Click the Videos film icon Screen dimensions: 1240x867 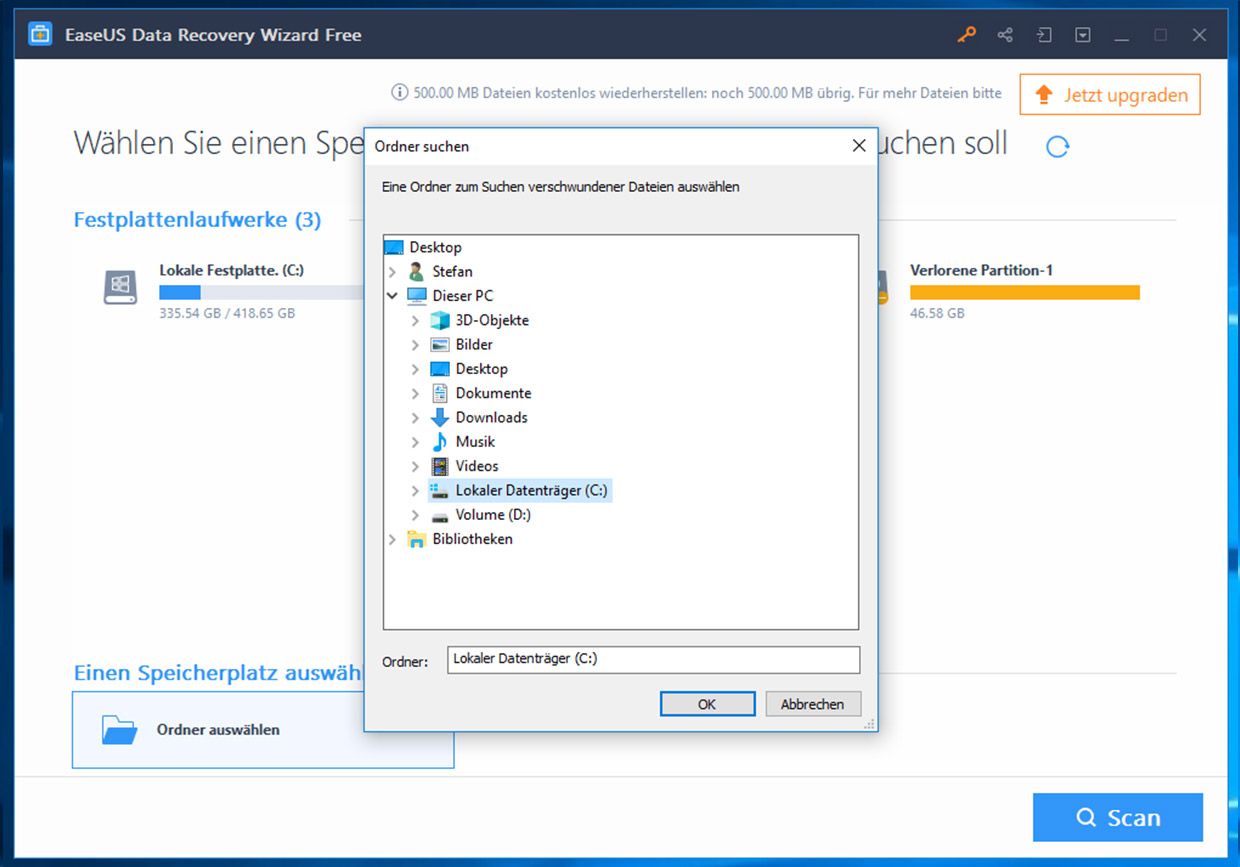tap(440, 466)
